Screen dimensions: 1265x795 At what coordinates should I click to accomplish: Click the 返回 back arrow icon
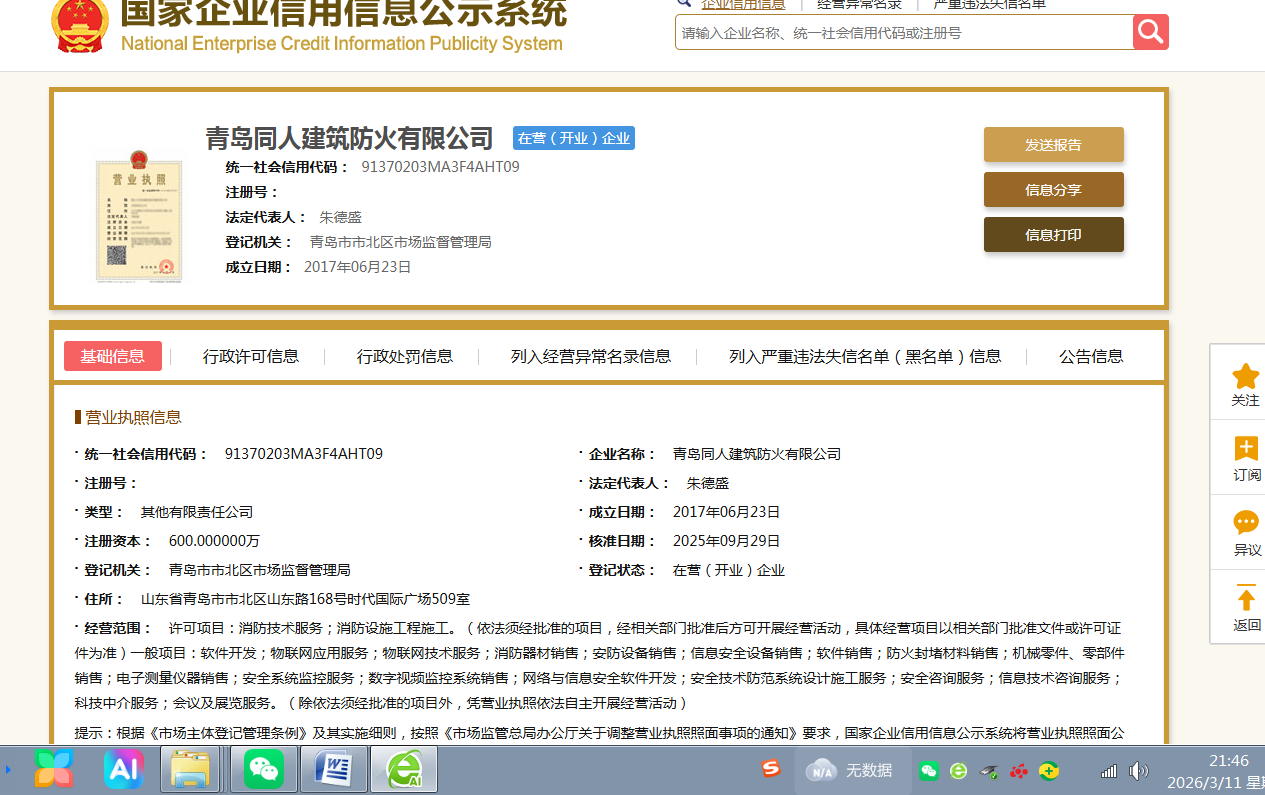pos(1245,599)
